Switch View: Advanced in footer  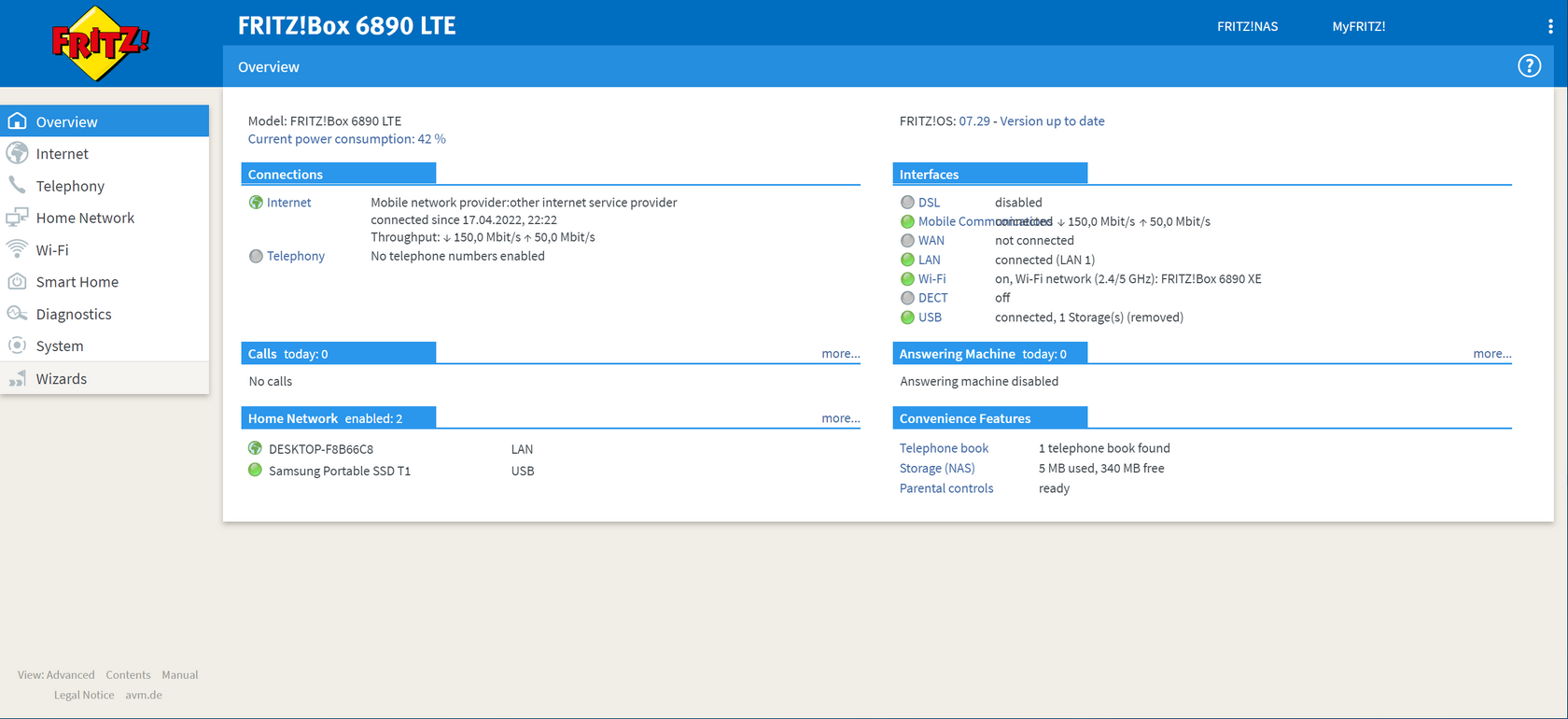point(56,675)
